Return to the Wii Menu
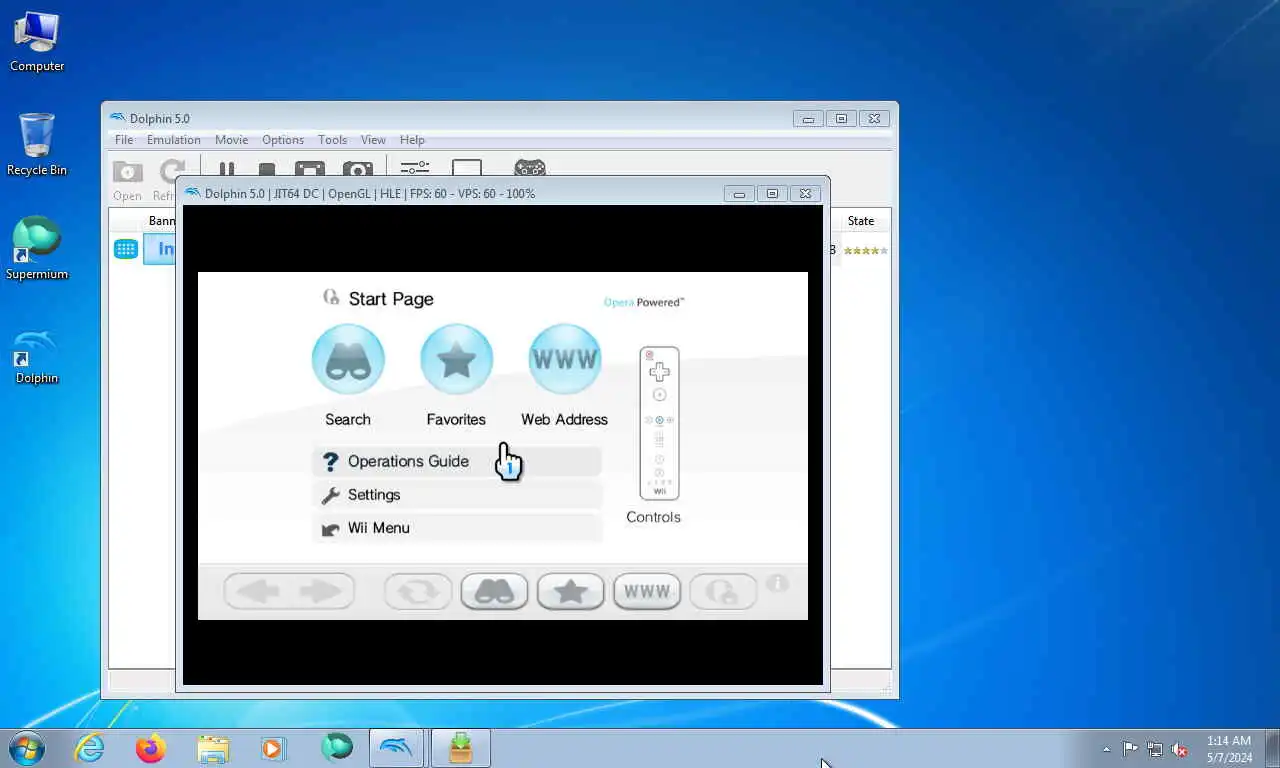This screenshot has height=768, width=1280. click(457, 528)
